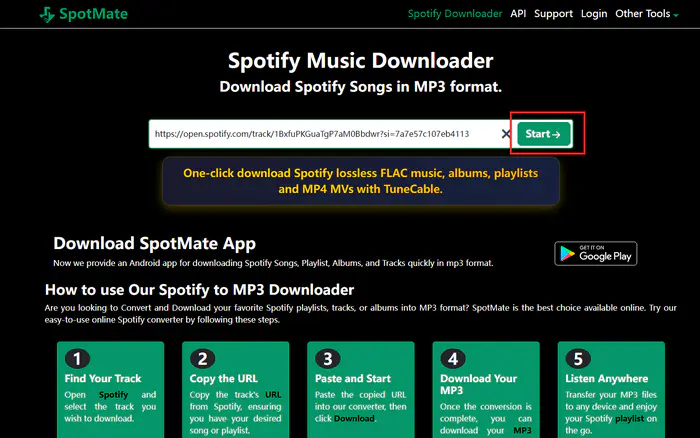Open the Spotify Downloader nav link
Screen dimensions: 700x438
(454, 14)
